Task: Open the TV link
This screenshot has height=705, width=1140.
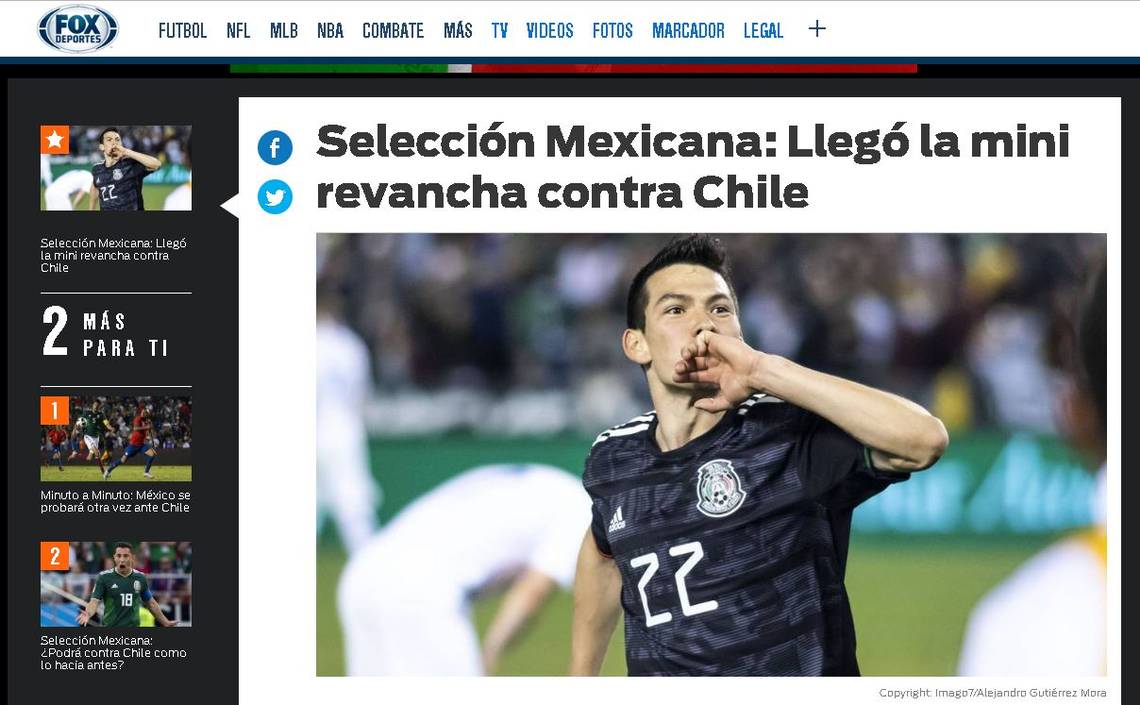Action: coord(499,31)
